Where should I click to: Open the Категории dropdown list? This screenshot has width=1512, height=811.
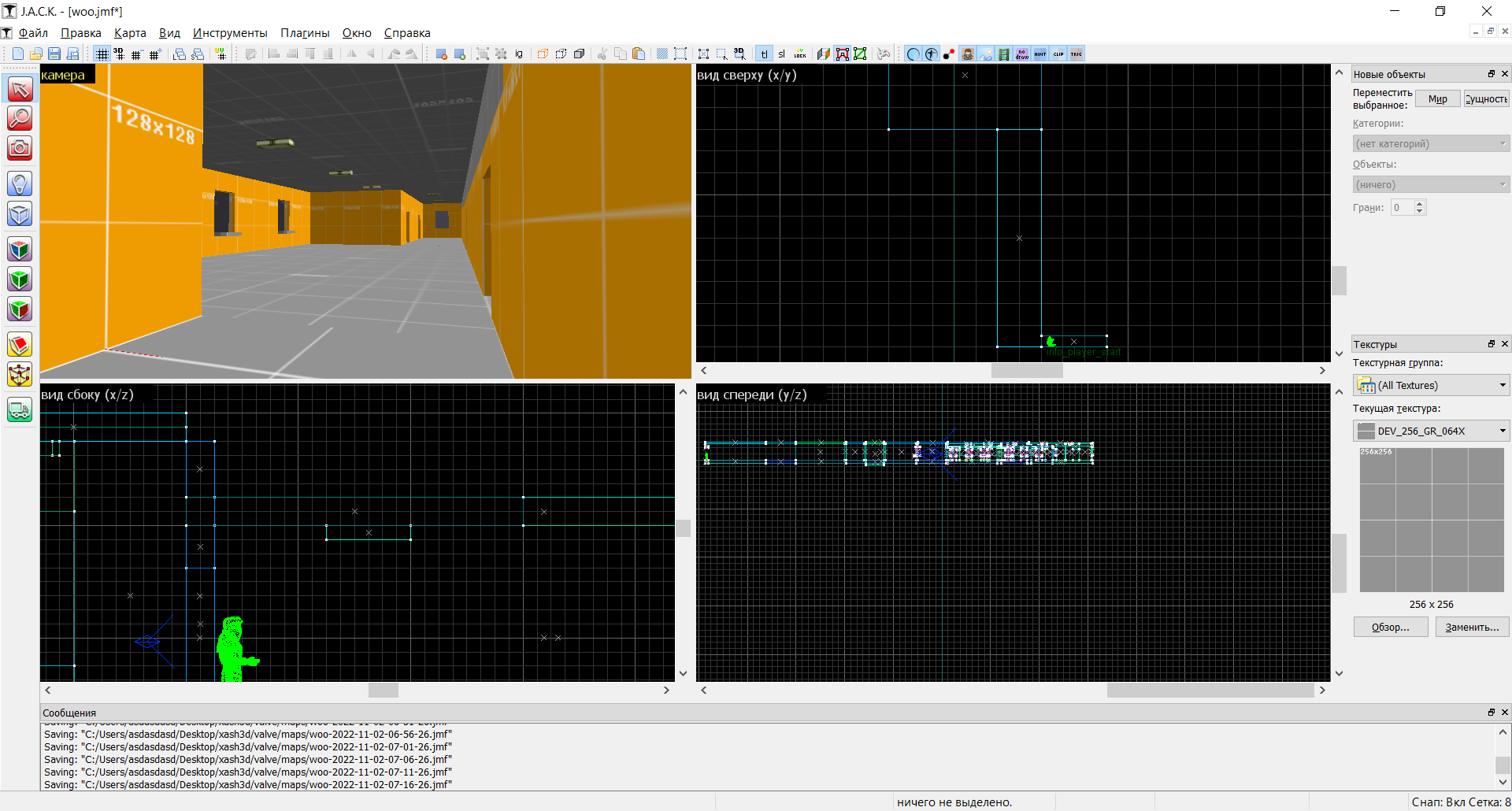[1430, 143]
